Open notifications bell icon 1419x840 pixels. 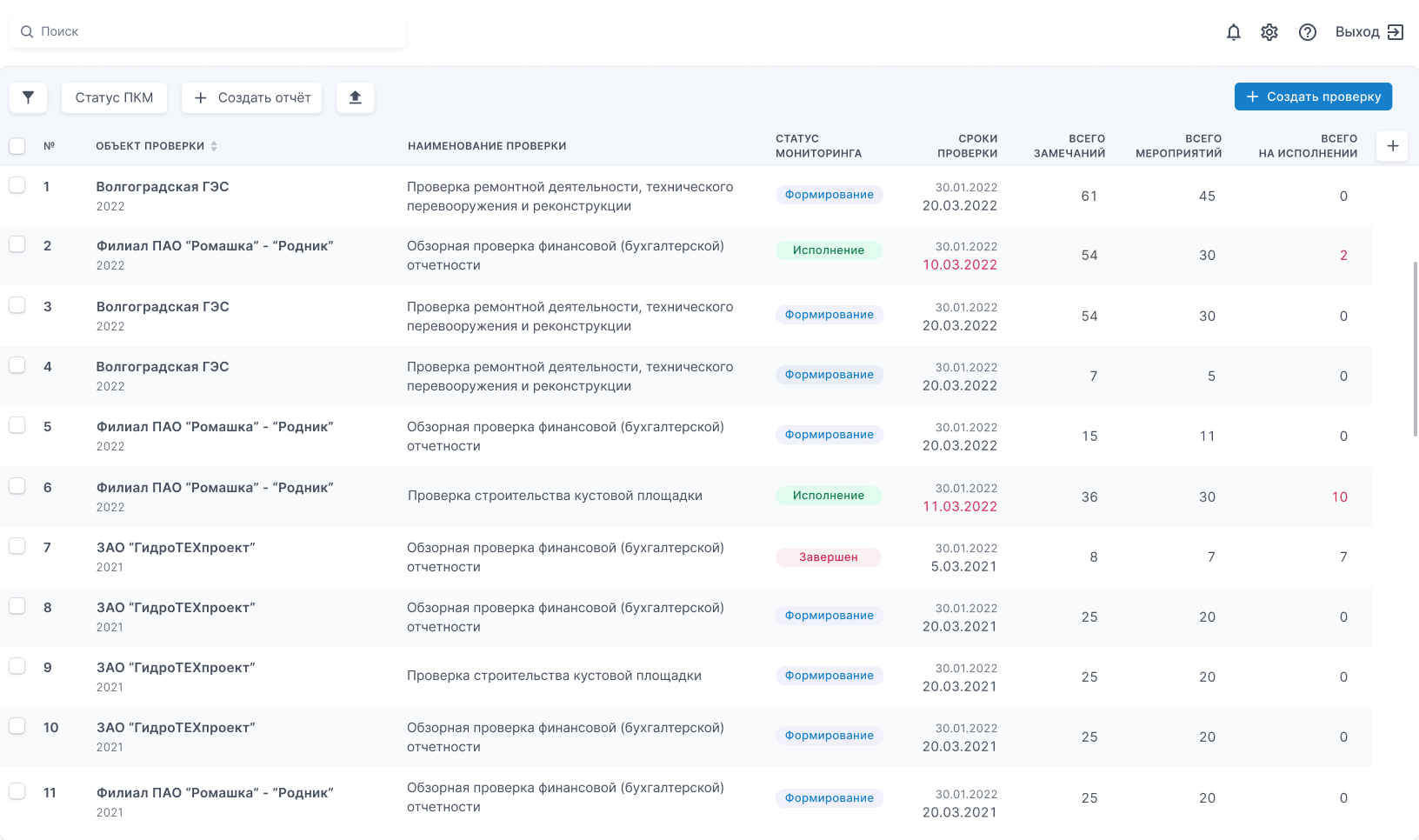[x=1233, y=32]
